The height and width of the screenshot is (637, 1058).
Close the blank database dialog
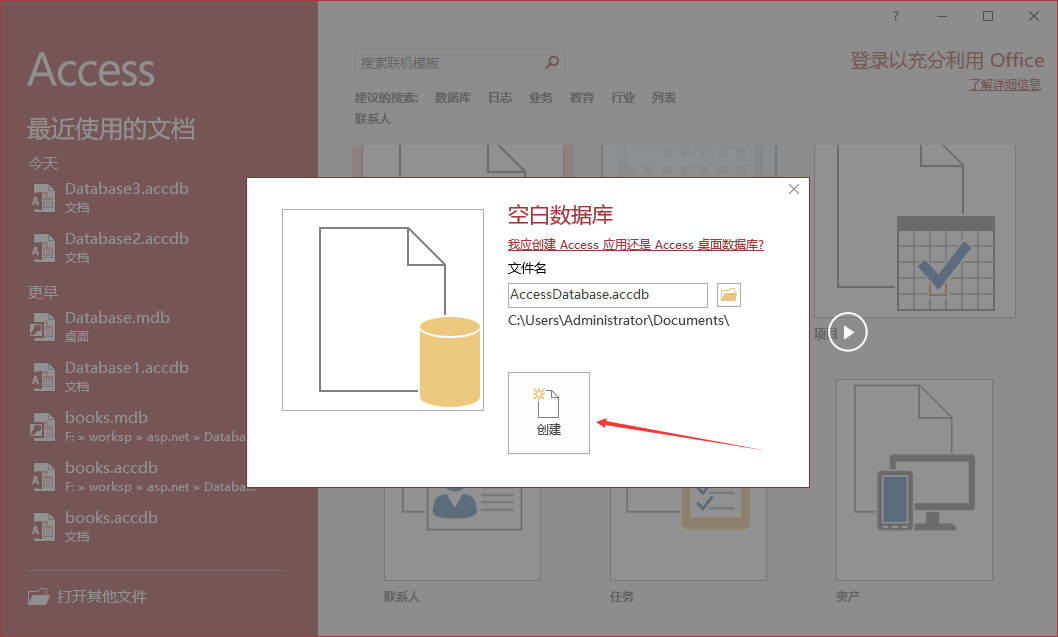(x=794, y=189)
